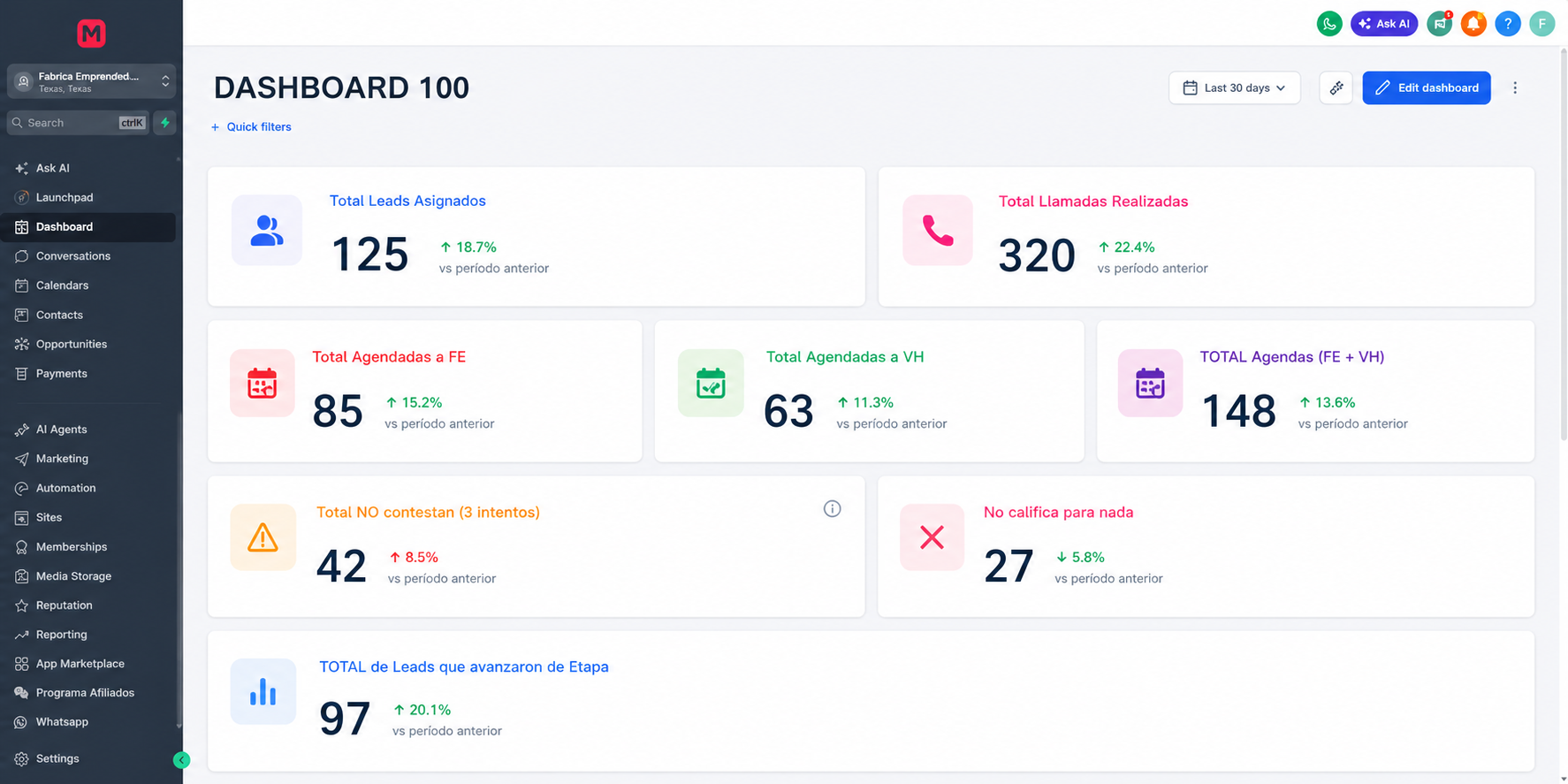Screen dimensions: 1568x784
Task: Click the bar chart icon in Leads avanzaron card
Action: (x=263, y=691)
